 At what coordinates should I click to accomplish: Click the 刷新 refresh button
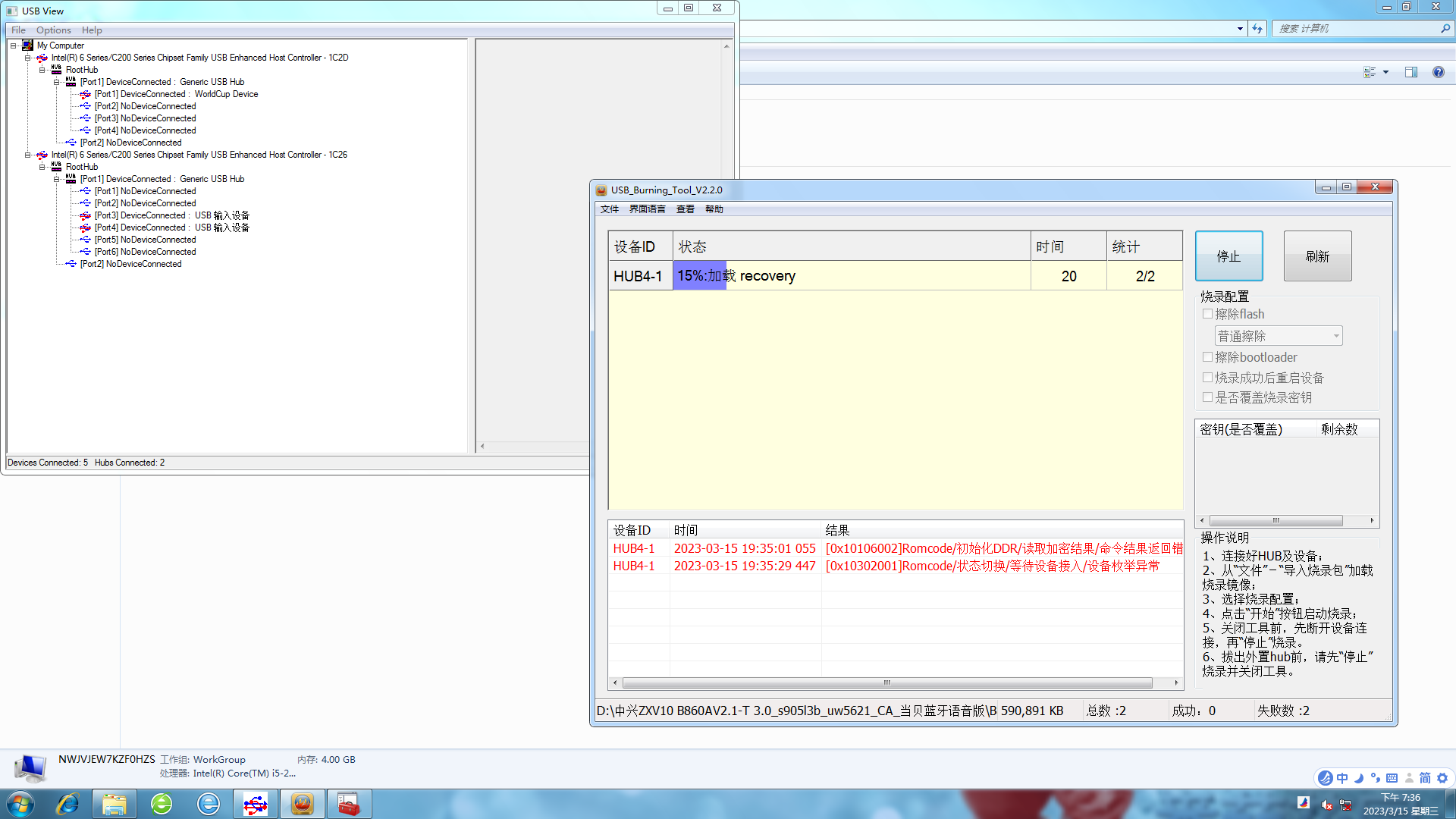tap(1317, 256)
